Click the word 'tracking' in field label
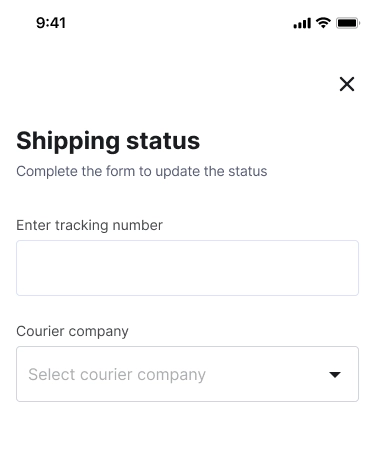375x475 pixels. [x=82, y=225]
